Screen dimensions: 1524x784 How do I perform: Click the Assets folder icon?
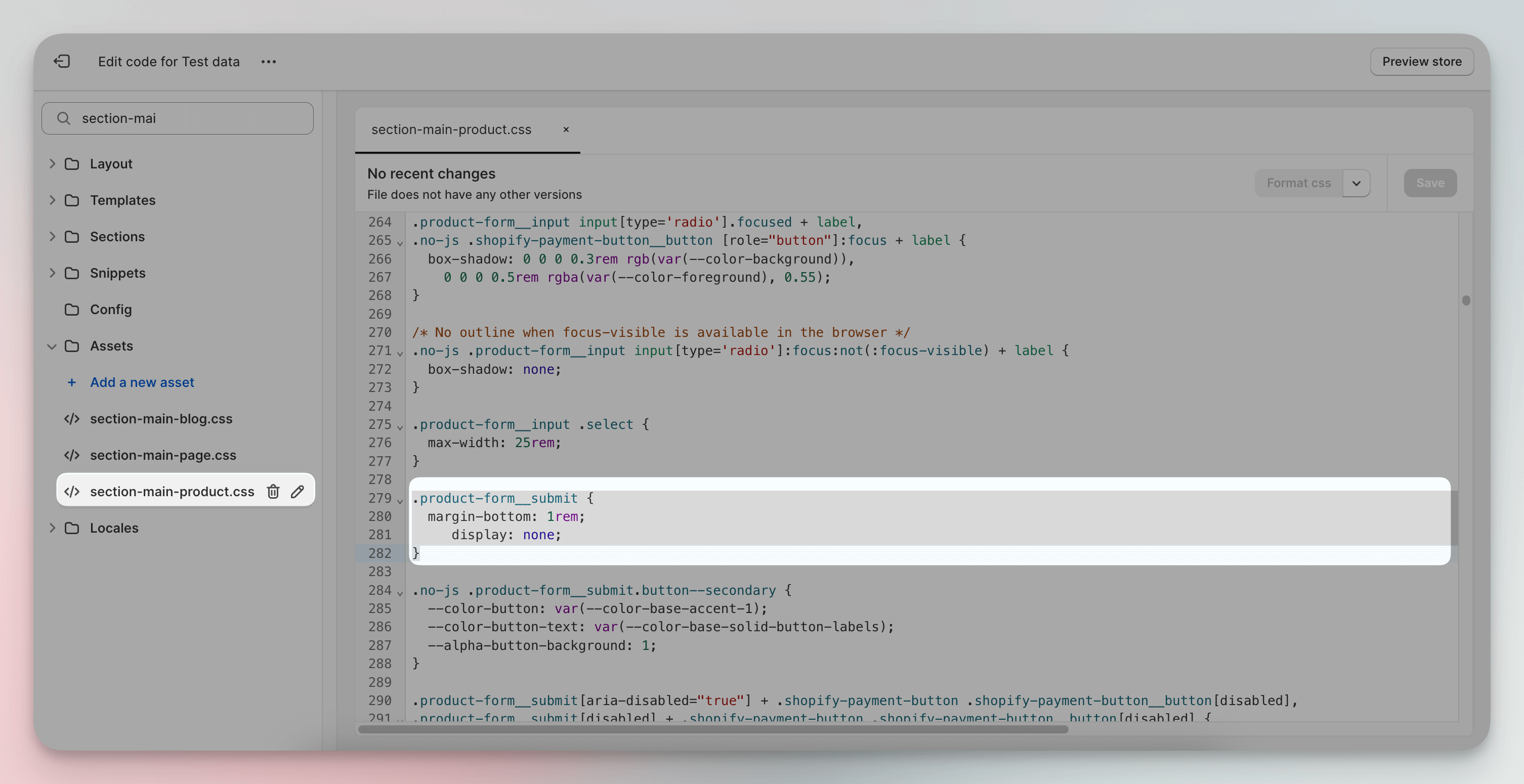click(72, 346)
